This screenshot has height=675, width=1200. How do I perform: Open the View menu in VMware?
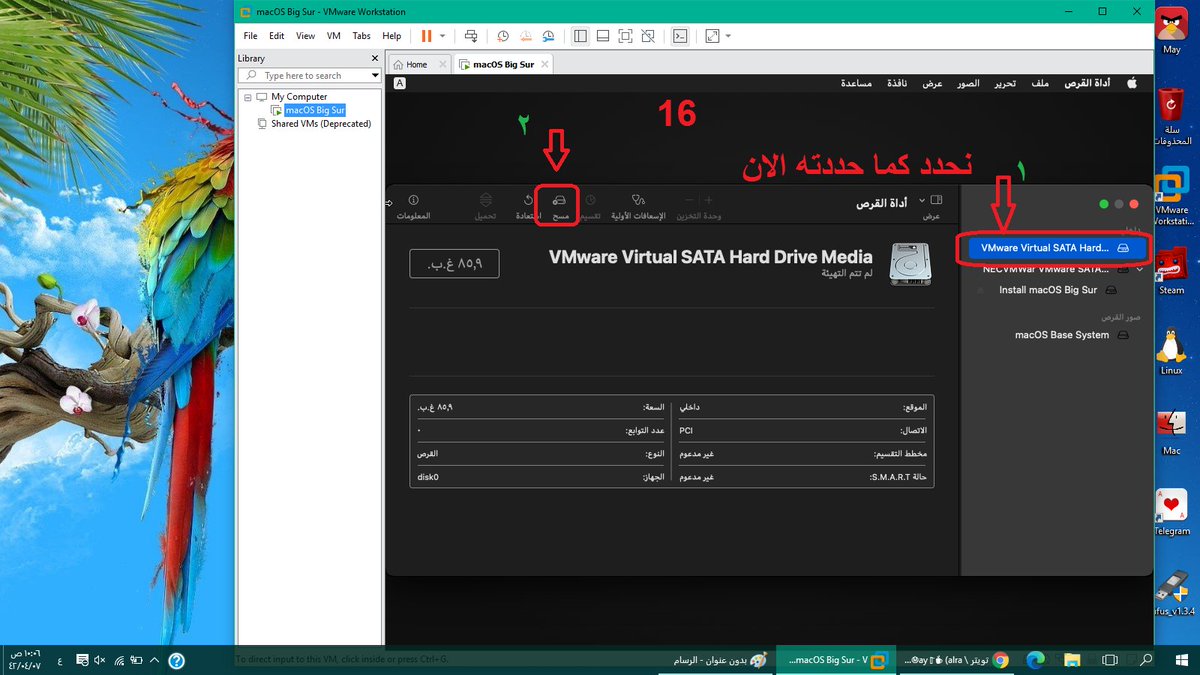coord(306,36)
